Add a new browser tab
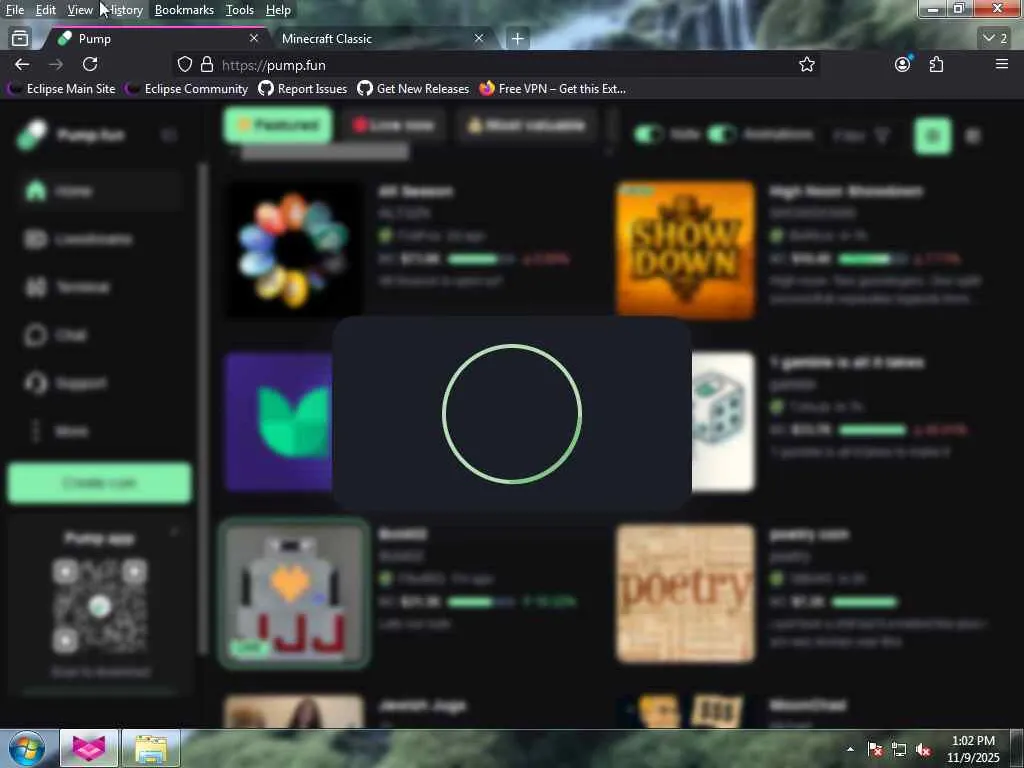1024x768 pixels. pos(517,39)
